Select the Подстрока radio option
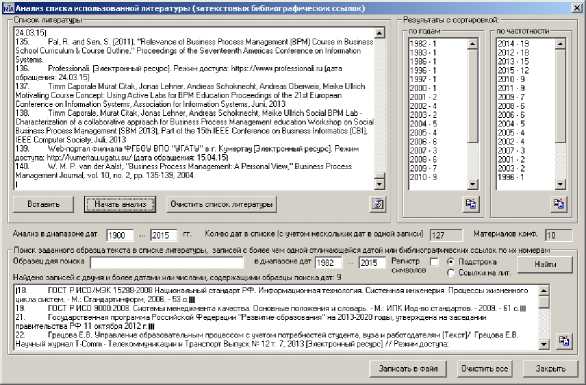The width and height of the screenshot is (586, 385). [x=451, y=262]
